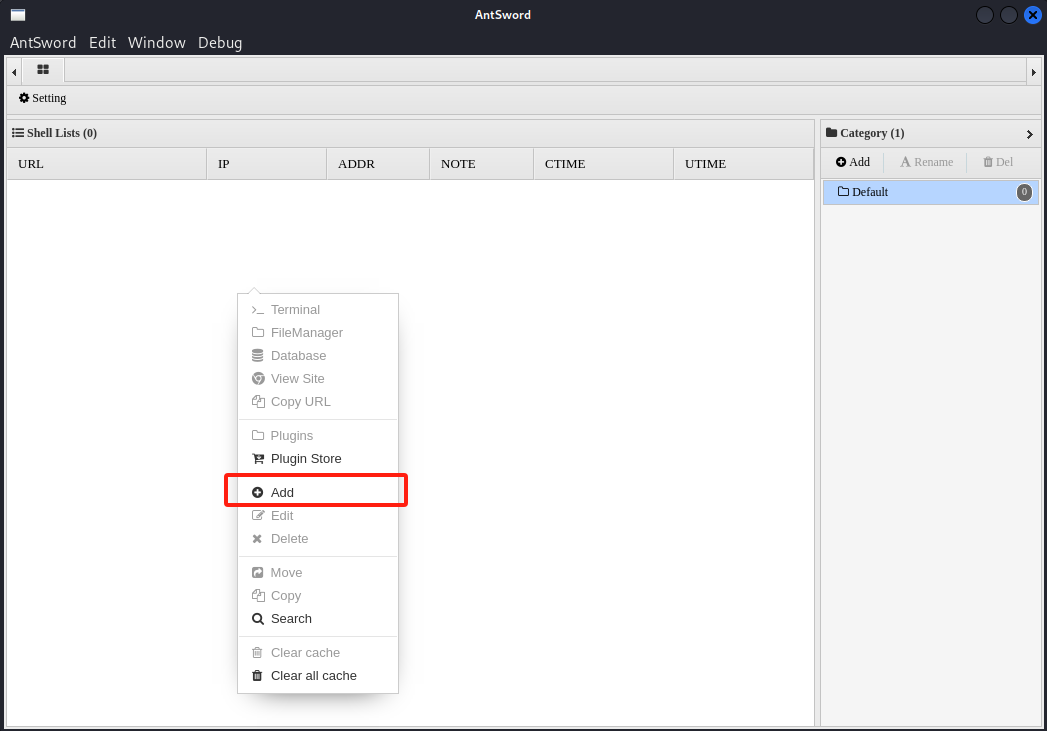Click the left tab scroll arrow
Viewport: 1047px width, 731px height.
tap(14, 72)
